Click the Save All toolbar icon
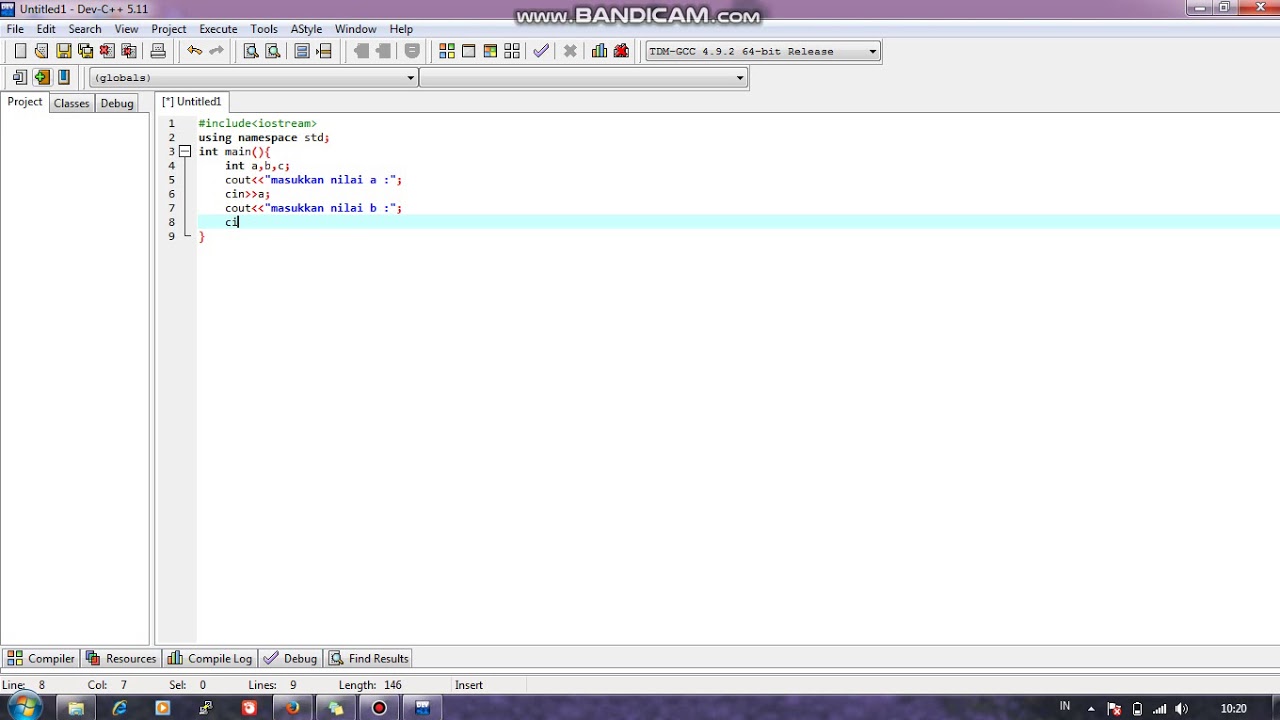1280x720 pixels. [x=86, y=51]
